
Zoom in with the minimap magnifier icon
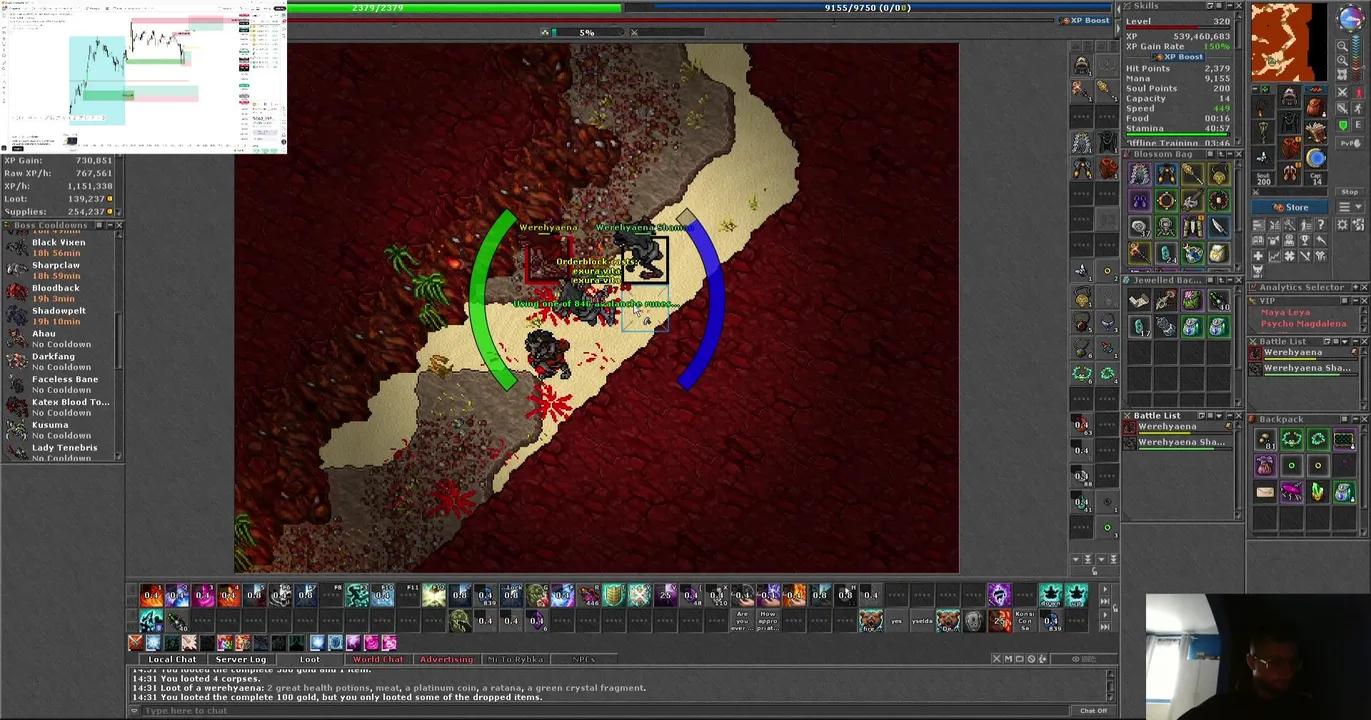click(x=1342, y=59)
